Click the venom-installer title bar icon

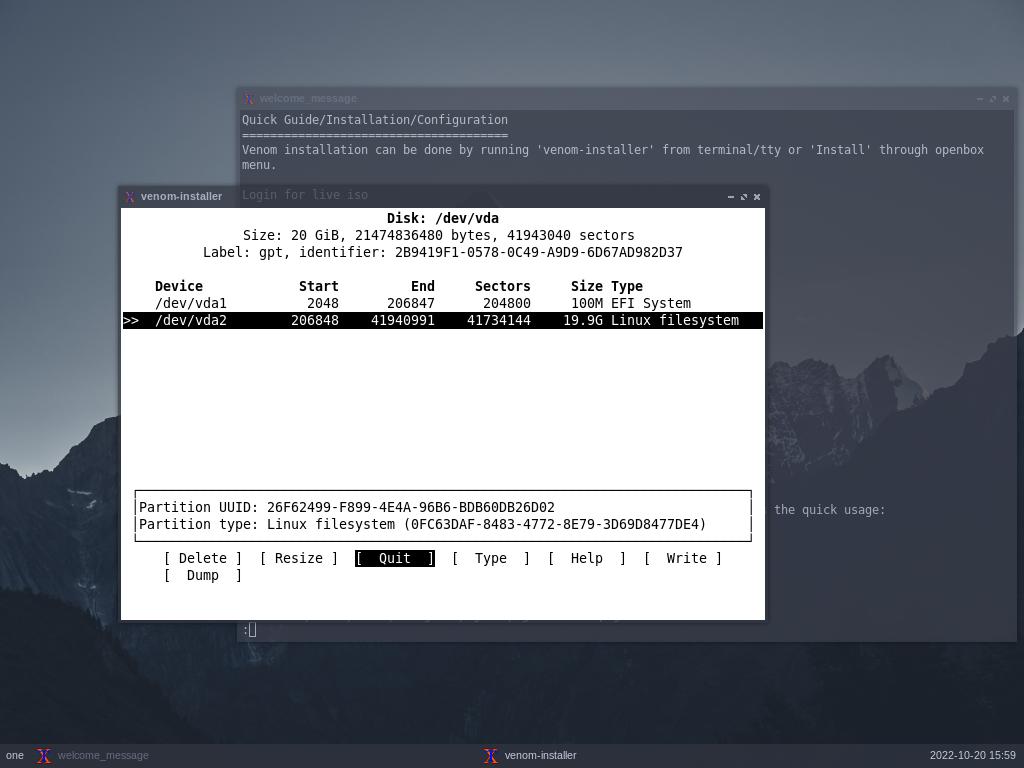(x=130, y=197)
